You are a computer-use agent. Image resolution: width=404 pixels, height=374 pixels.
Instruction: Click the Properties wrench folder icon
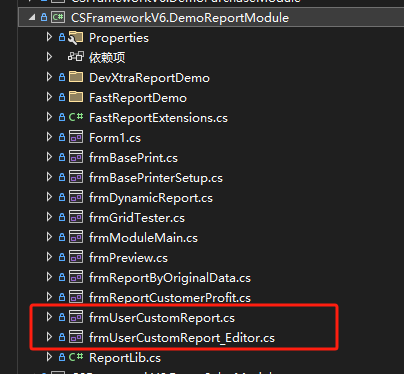coord(76,37)
